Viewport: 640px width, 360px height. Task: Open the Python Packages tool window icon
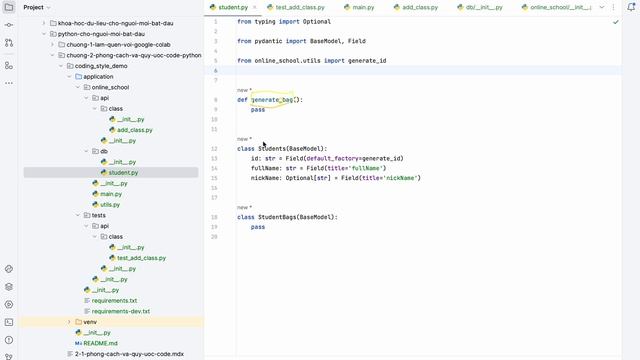[9, 269]
